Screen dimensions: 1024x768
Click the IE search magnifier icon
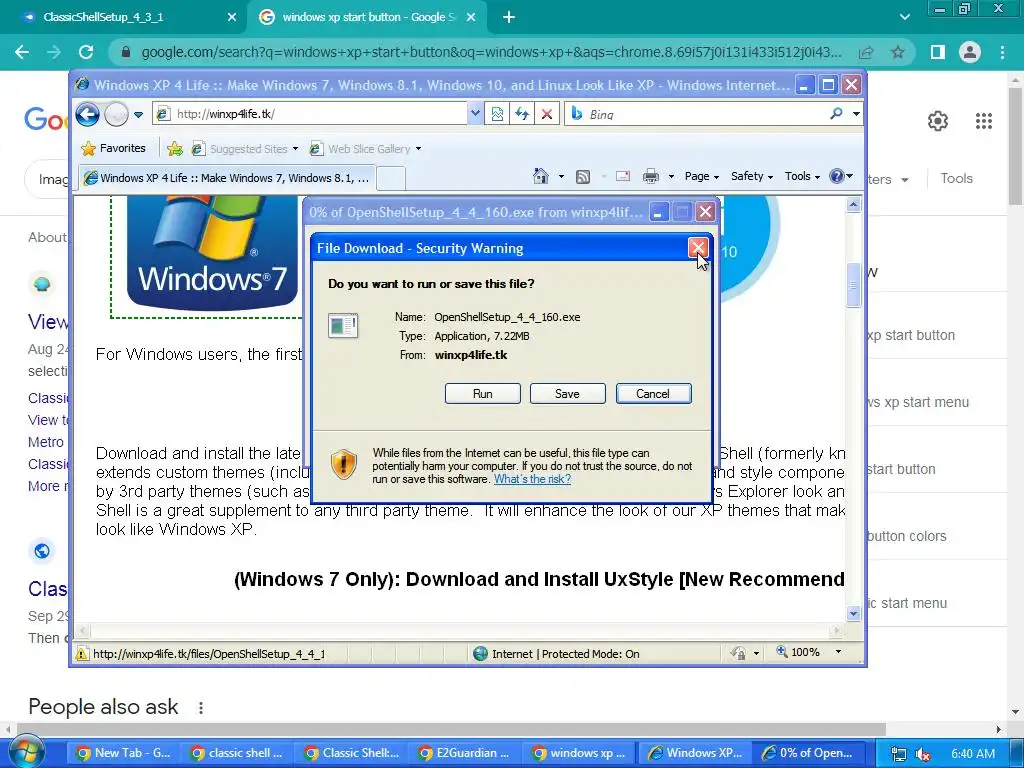coord(837,114)
